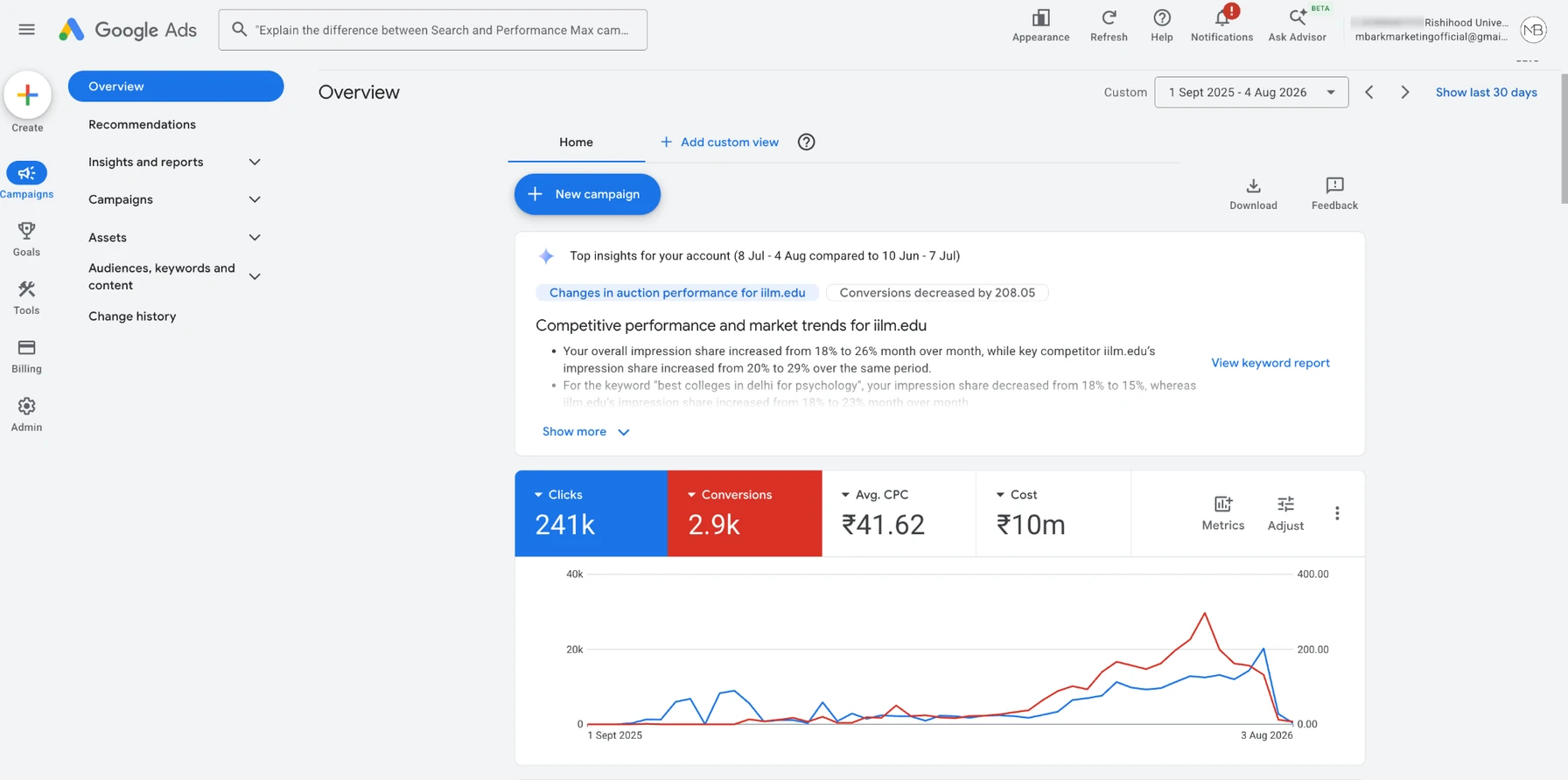This screenshot has height=780, width=1568.
Task: Click the Google Ads logo
Action: (x=128, y=30)
